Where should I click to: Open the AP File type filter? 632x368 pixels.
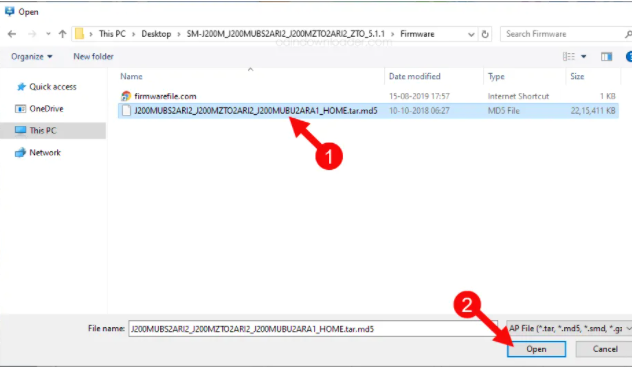pos(569,328)
